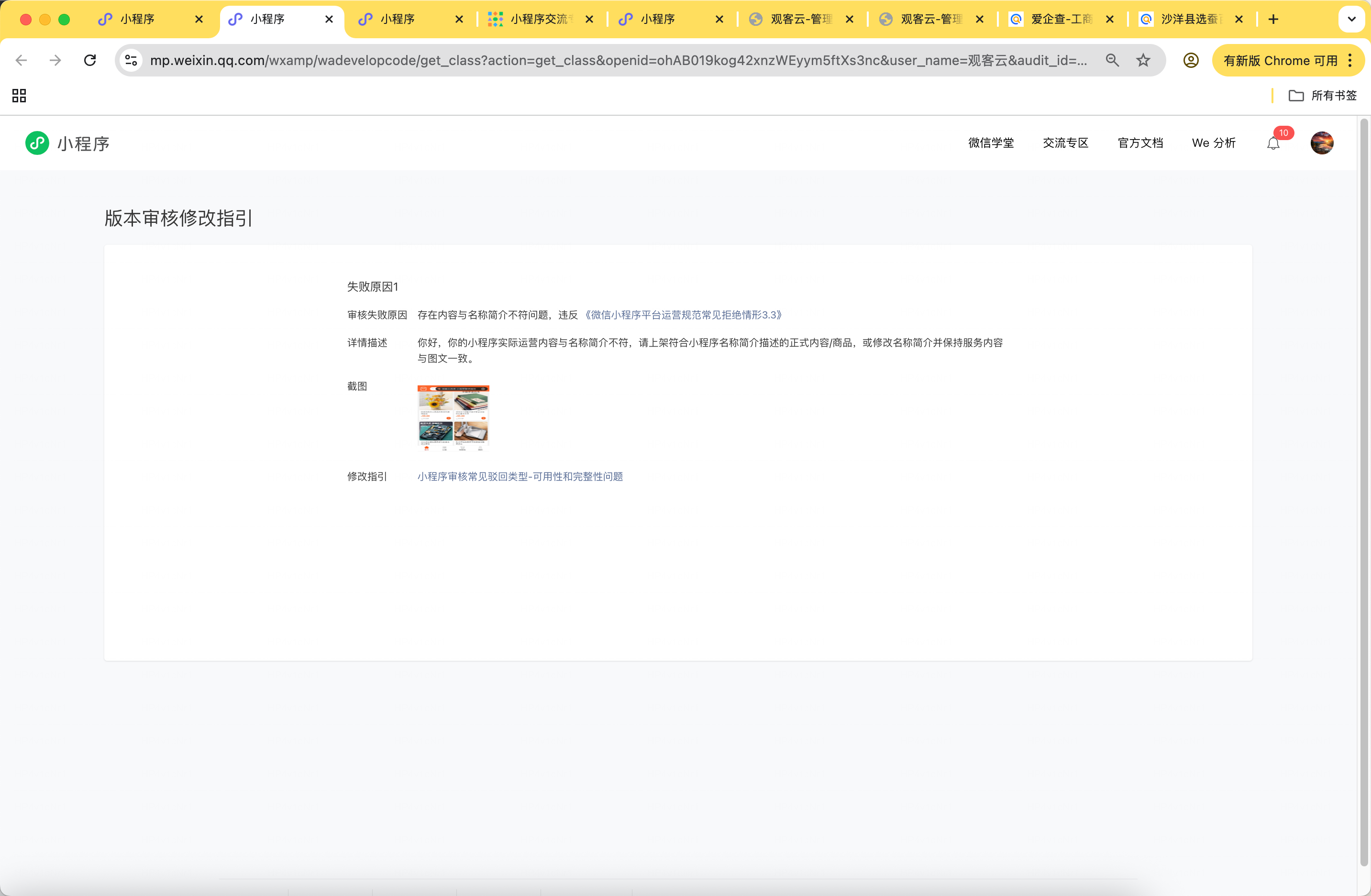The image size is (1371, 896).
Task: Open 小程序审核常见驳回类型 guidance link
Action: 520,476
